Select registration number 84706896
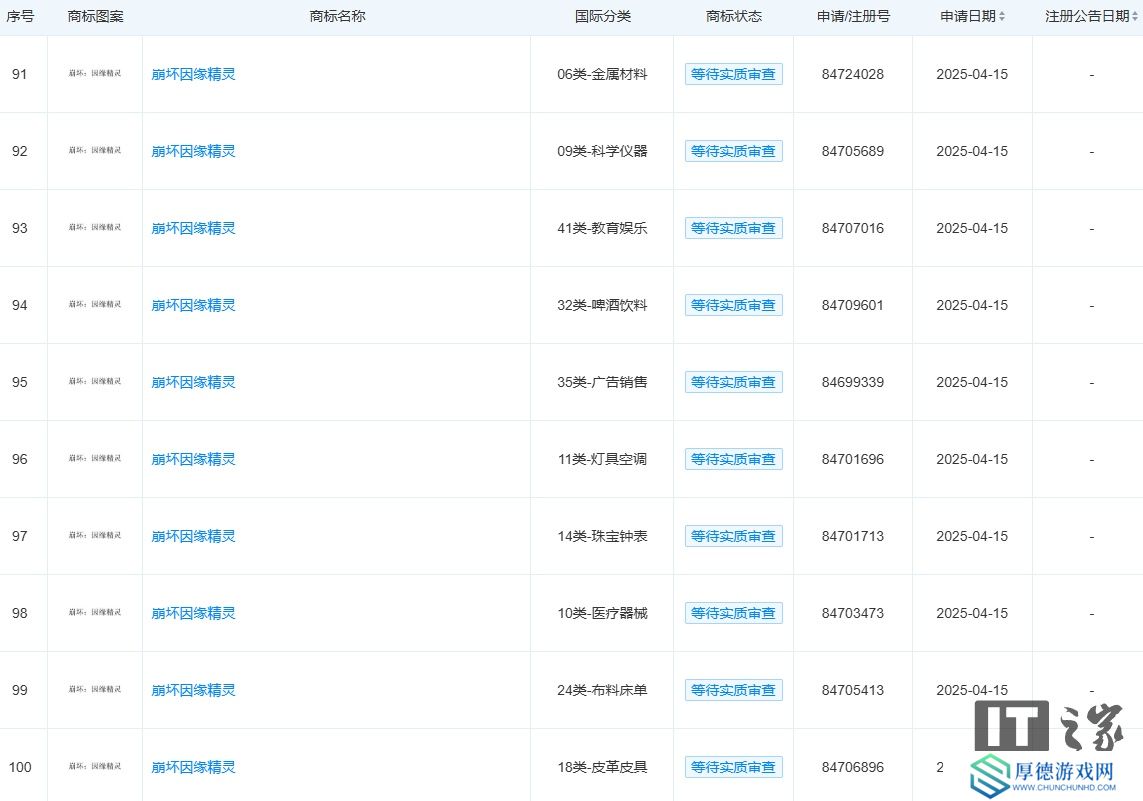 click(x=853, y=767)
